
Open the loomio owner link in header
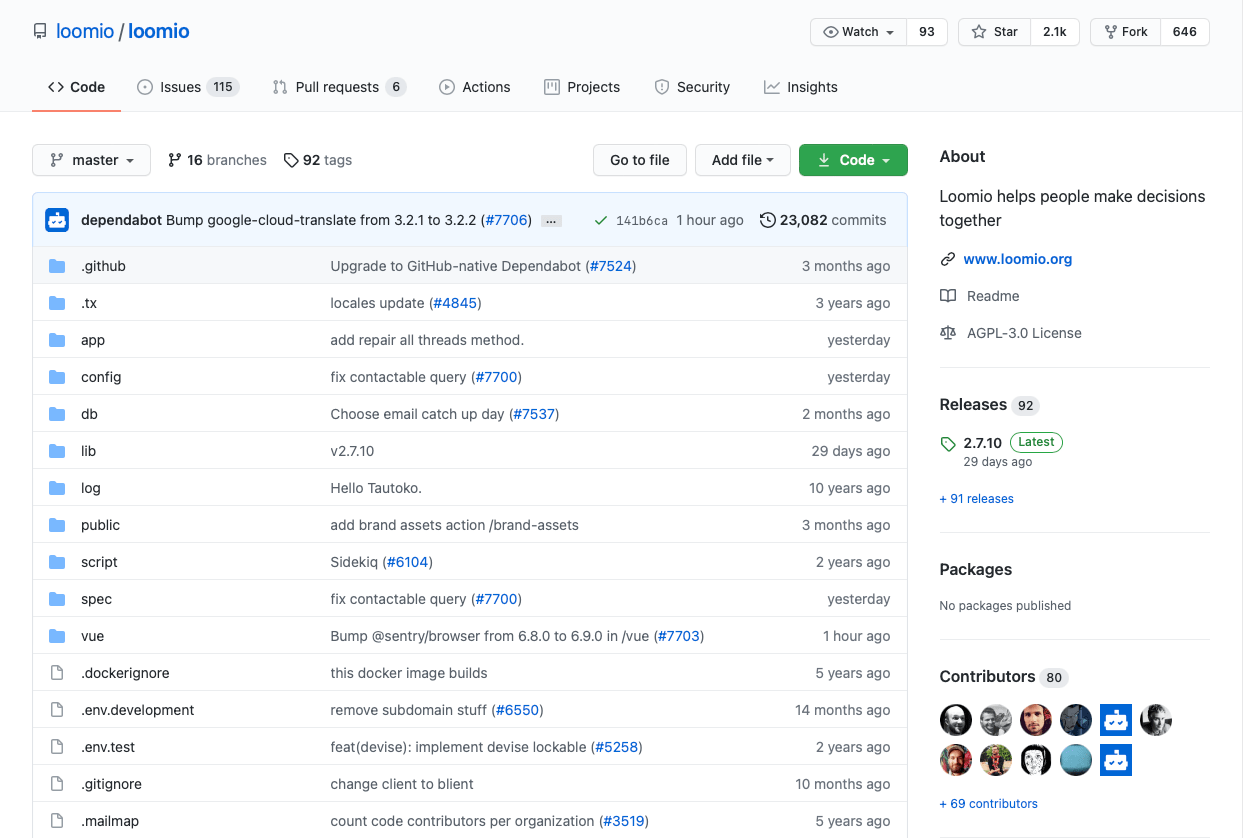(x=85, y=31)
